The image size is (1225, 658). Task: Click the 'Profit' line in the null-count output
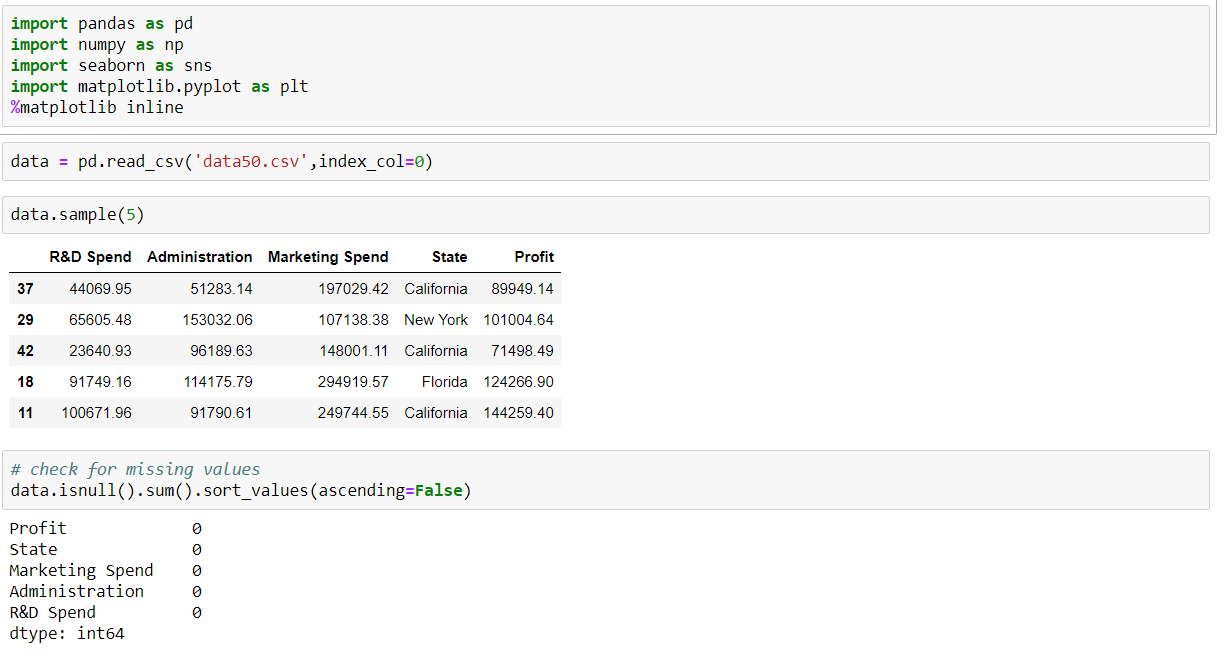pos(106,528)
